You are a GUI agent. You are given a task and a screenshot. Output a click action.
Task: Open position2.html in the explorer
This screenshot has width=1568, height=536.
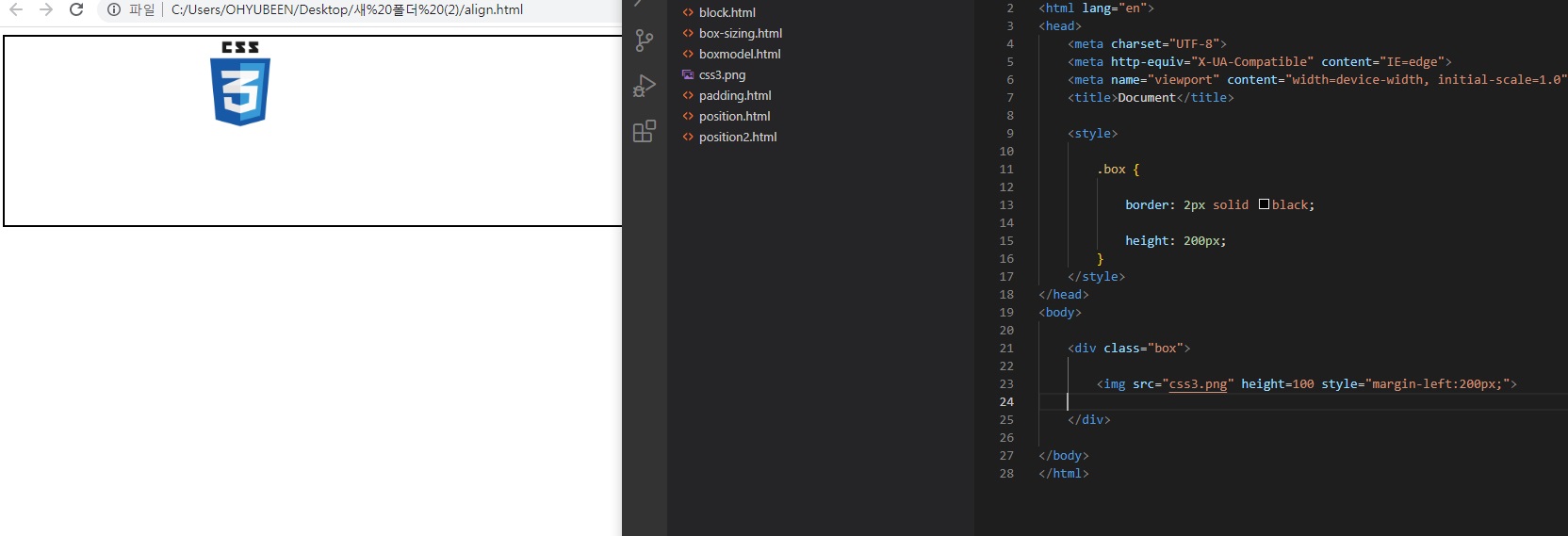tap(738, 137)
